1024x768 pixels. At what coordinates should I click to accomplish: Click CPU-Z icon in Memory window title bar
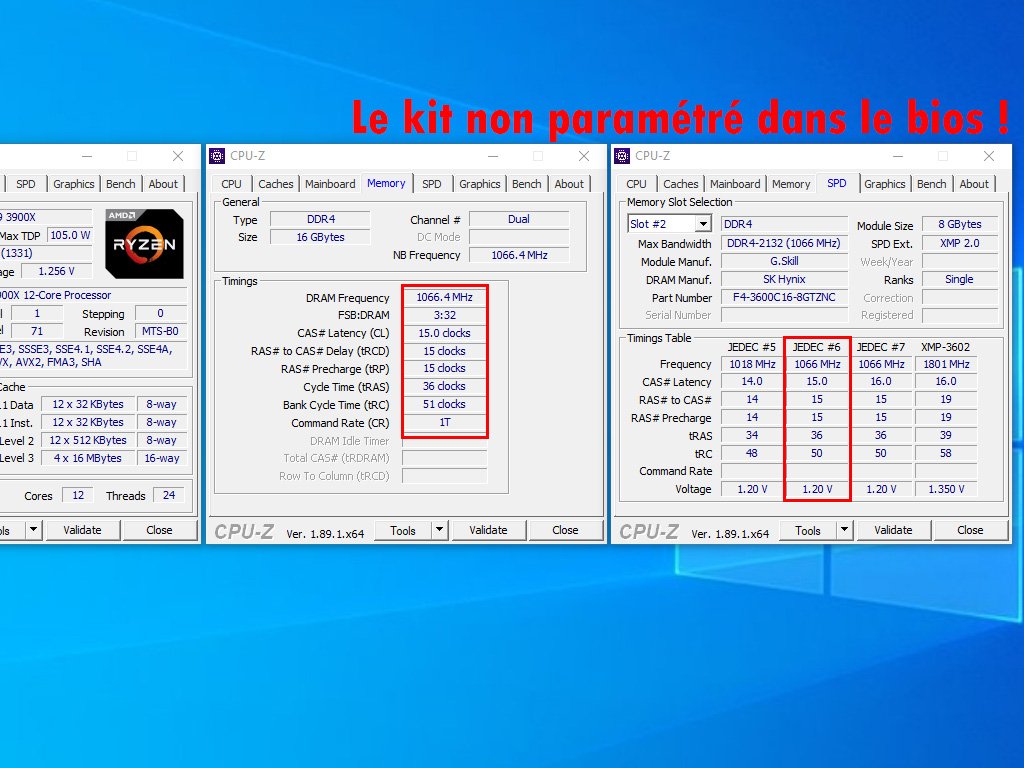pos(217,156)
